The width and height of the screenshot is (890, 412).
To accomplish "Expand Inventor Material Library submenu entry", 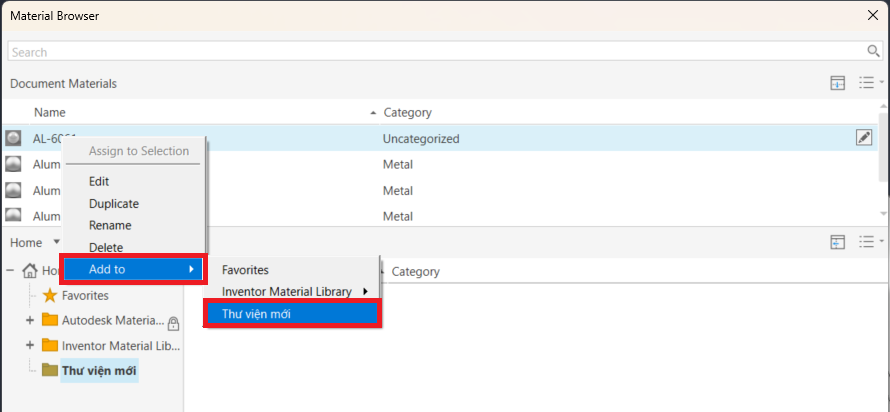I will point(294,292).
